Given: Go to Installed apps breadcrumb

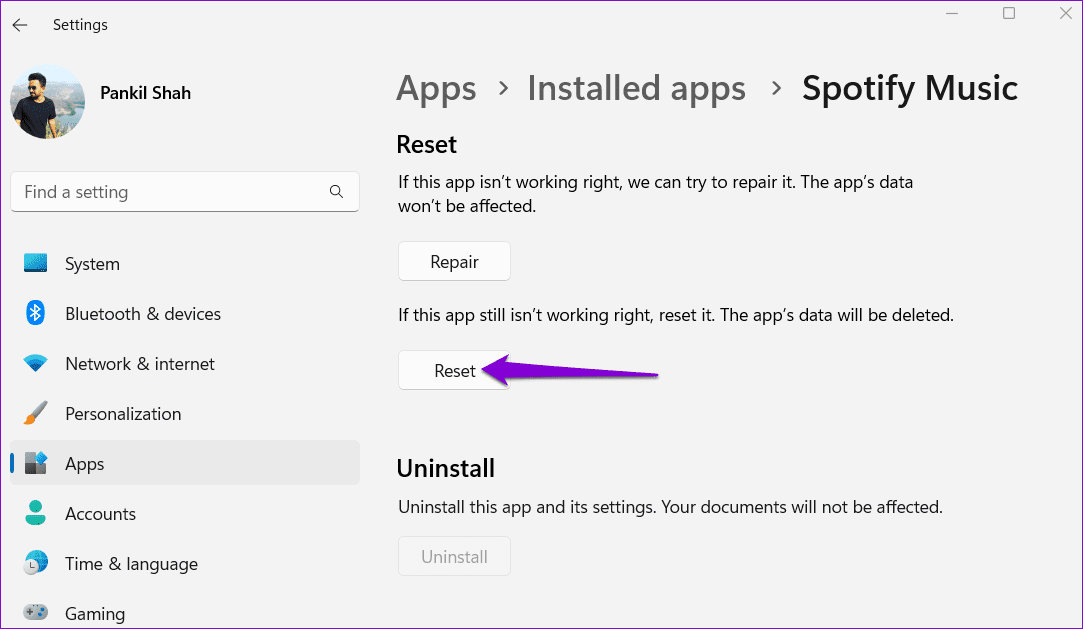Looking at the screenshot, I should click(x=636, y=89).
